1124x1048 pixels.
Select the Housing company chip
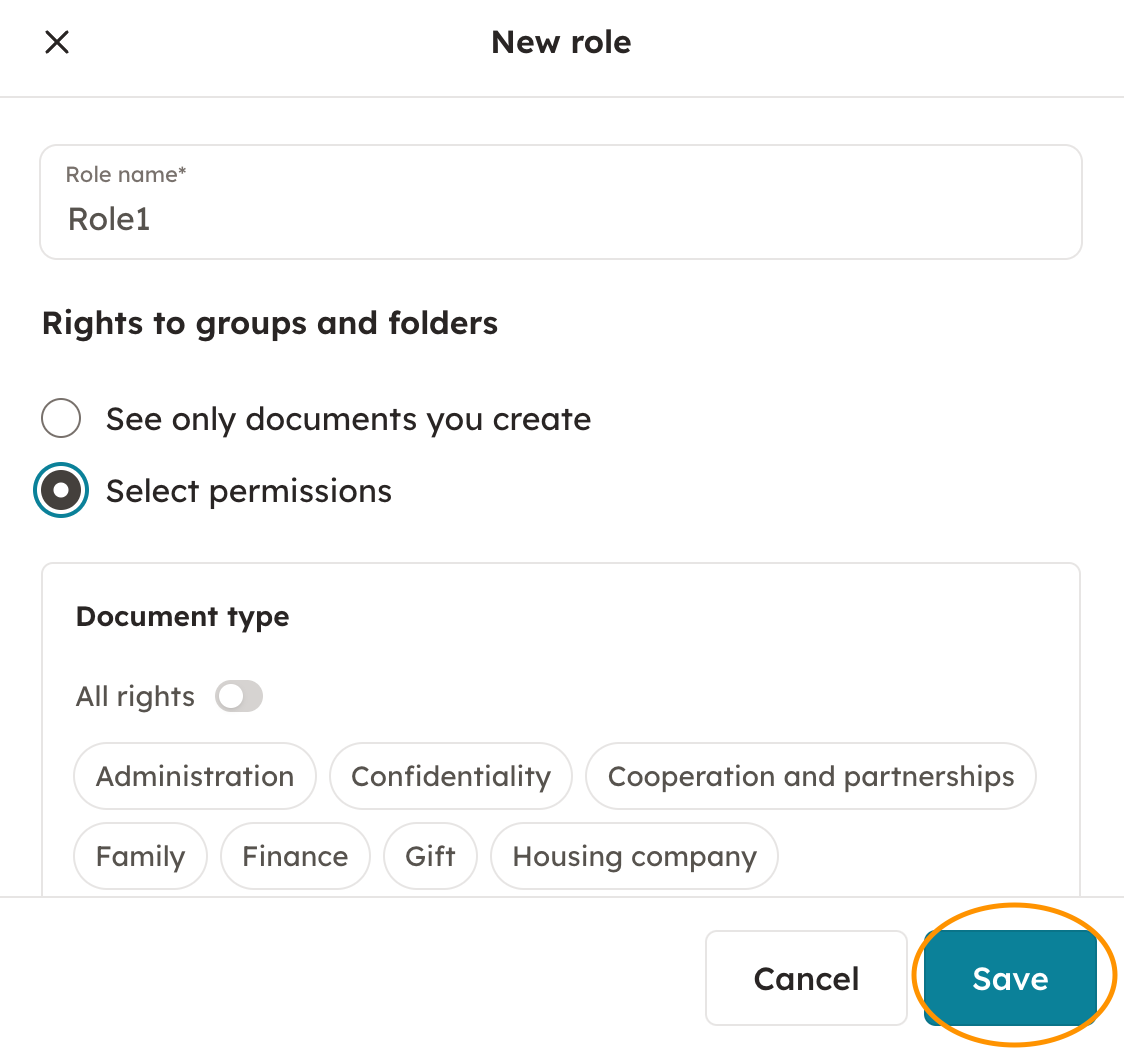click(634, 856)
